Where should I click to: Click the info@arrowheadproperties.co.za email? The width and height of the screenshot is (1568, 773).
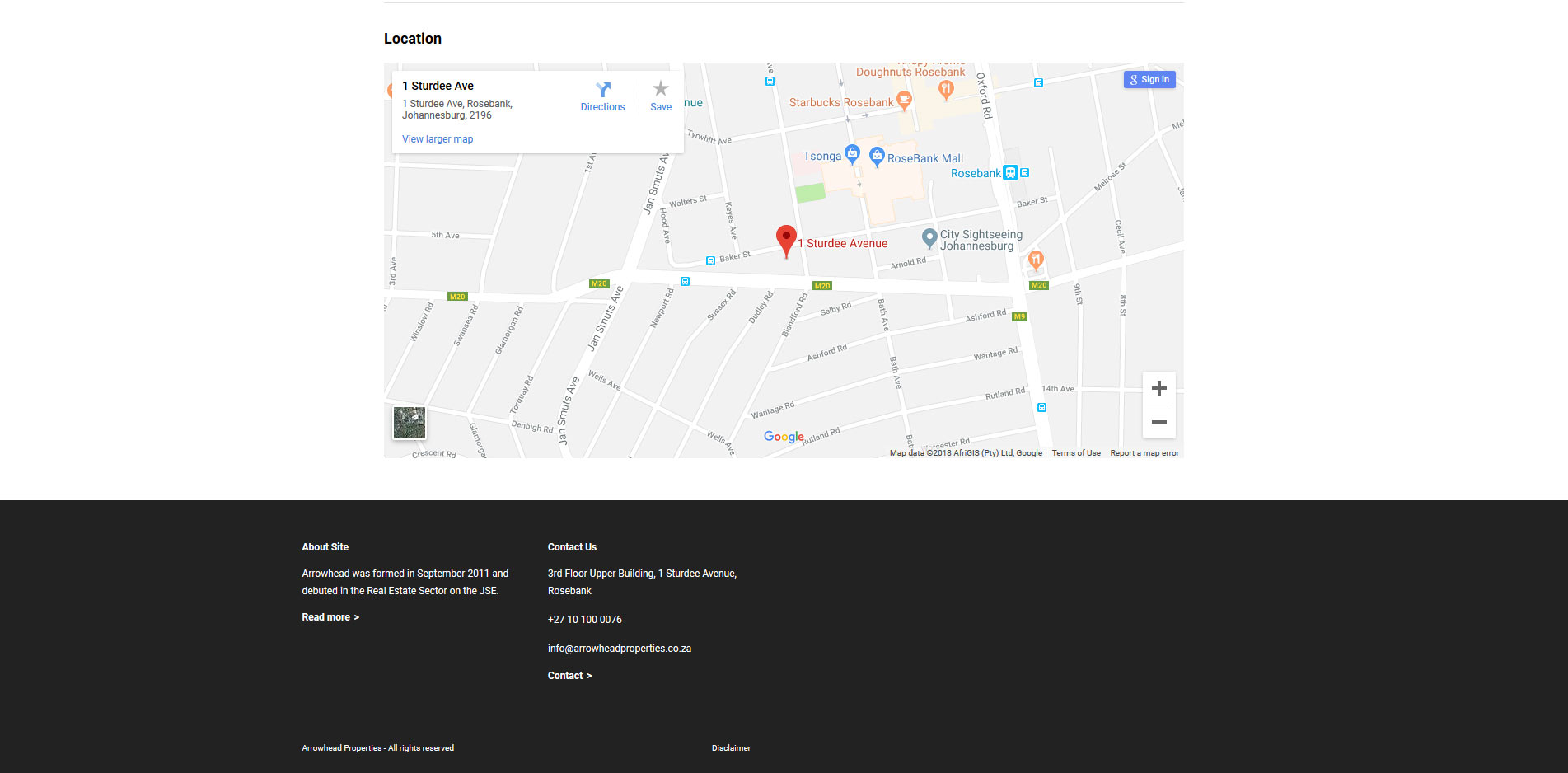619,649
